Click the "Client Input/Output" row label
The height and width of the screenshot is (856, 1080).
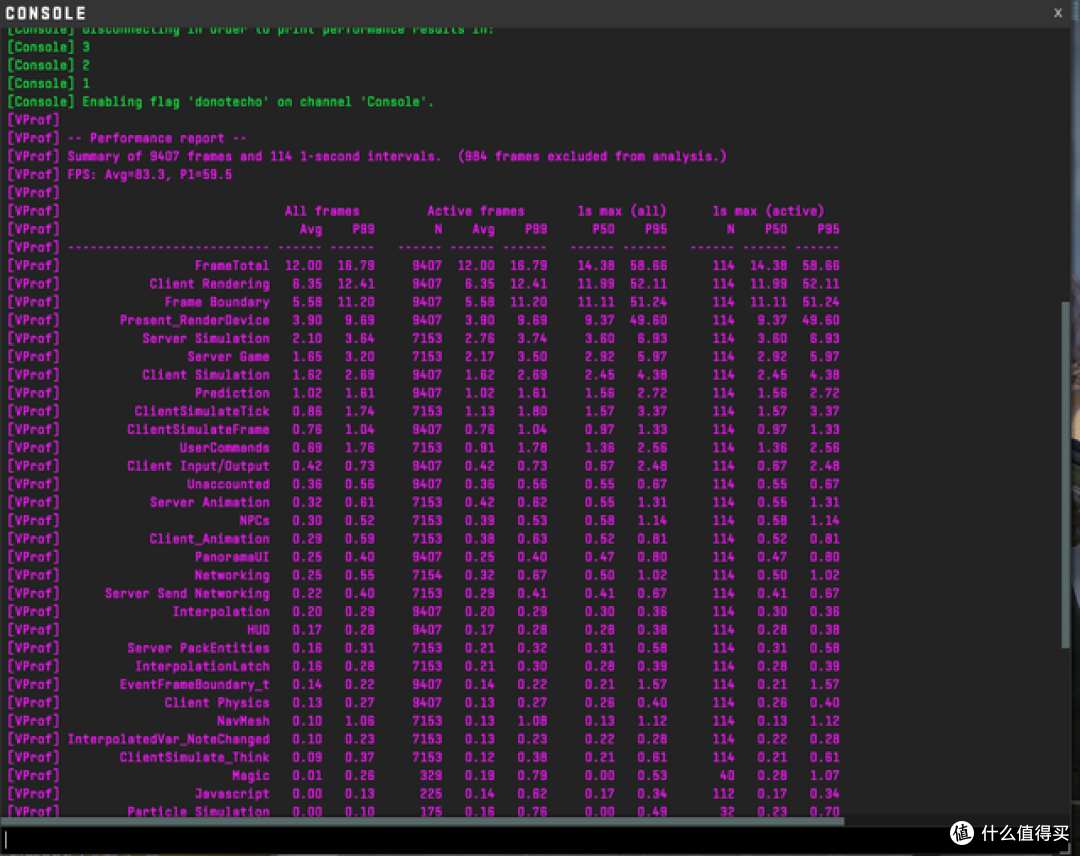[198, 466]
